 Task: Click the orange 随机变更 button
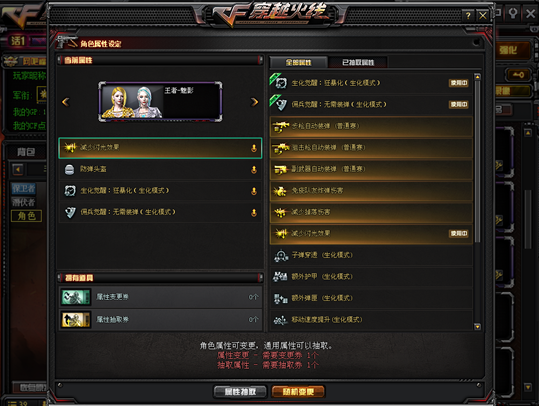tap(298, 392)
